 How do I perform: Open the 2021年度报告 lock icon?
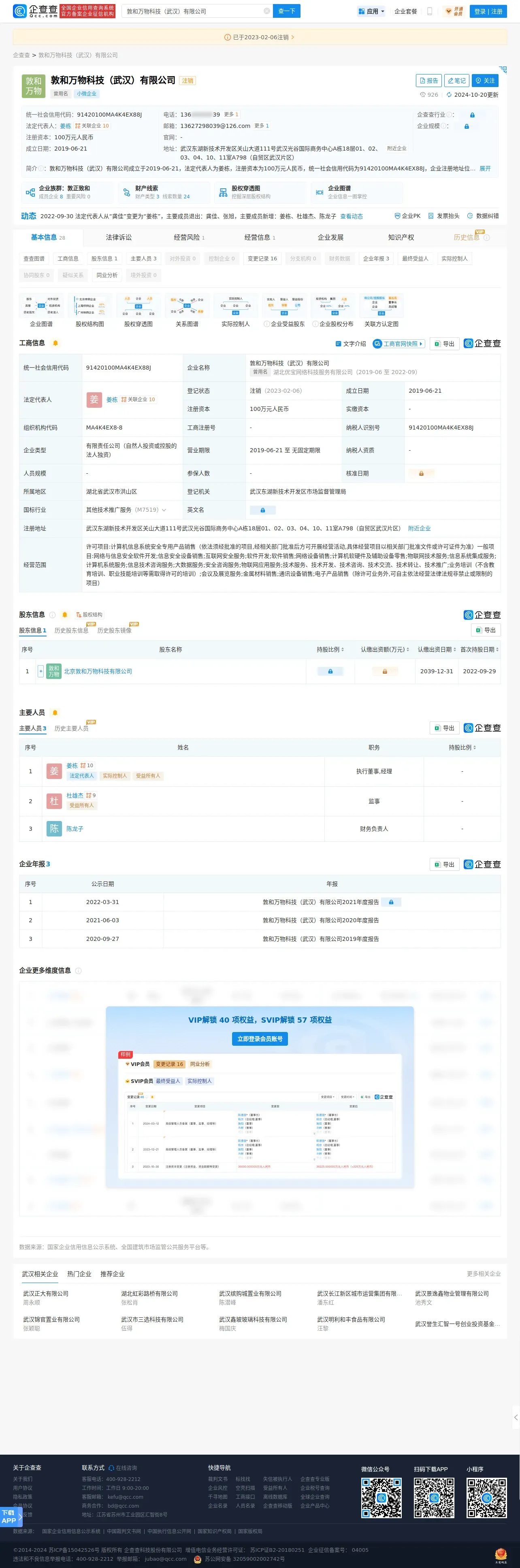pyautogui.click(x=391, y=902)
